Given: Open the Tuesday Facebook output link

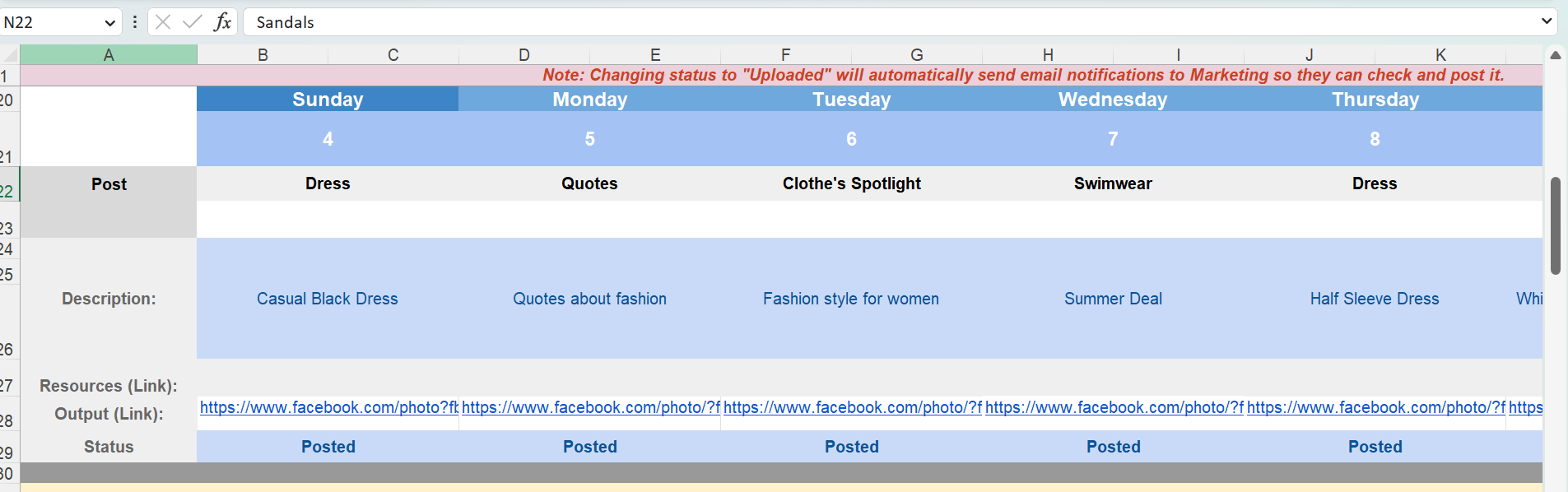Looking at the screenshot, I should tap(852, 407).
